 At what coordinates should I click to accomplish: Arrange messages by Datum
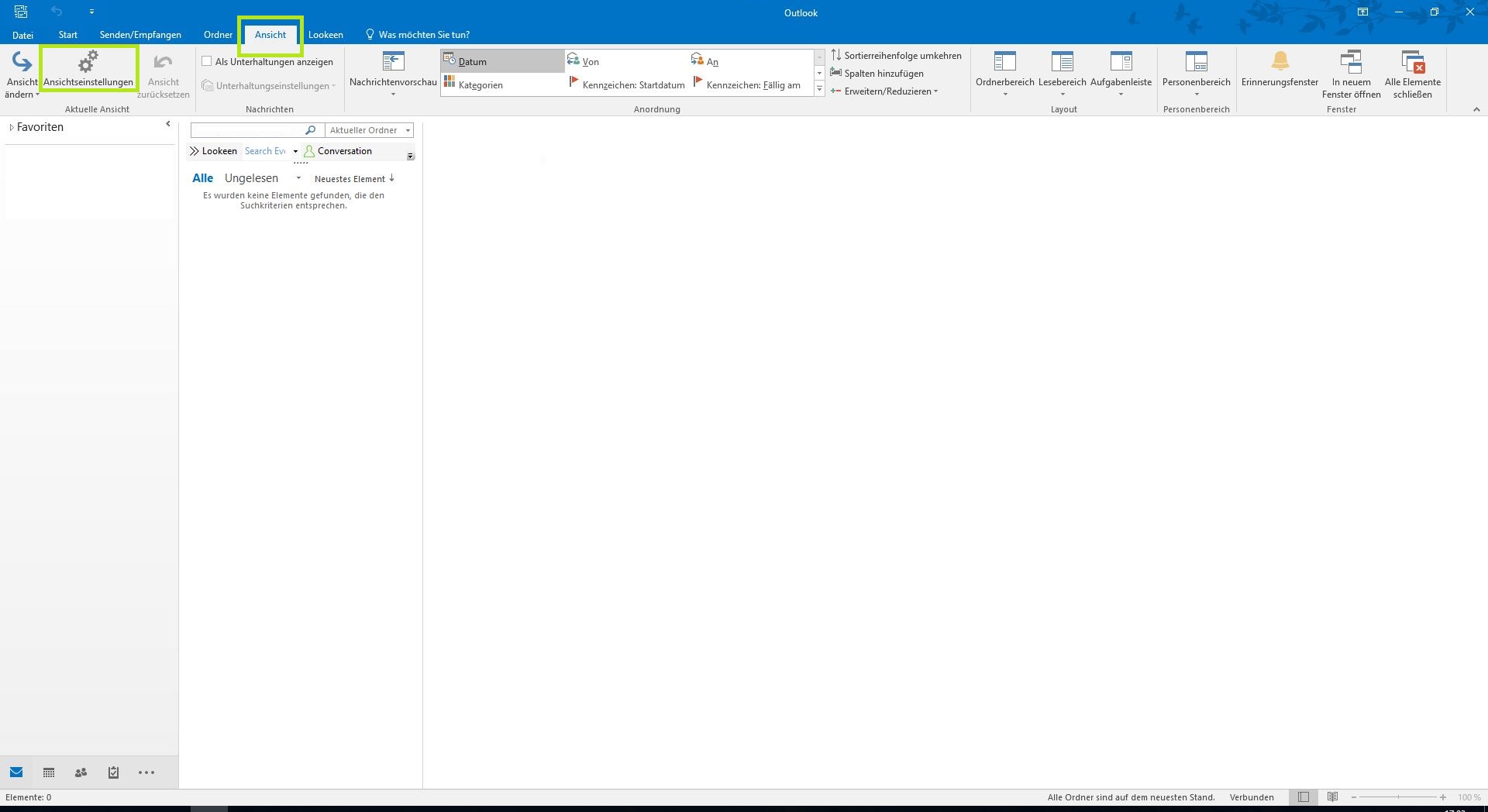pos(502,61)
